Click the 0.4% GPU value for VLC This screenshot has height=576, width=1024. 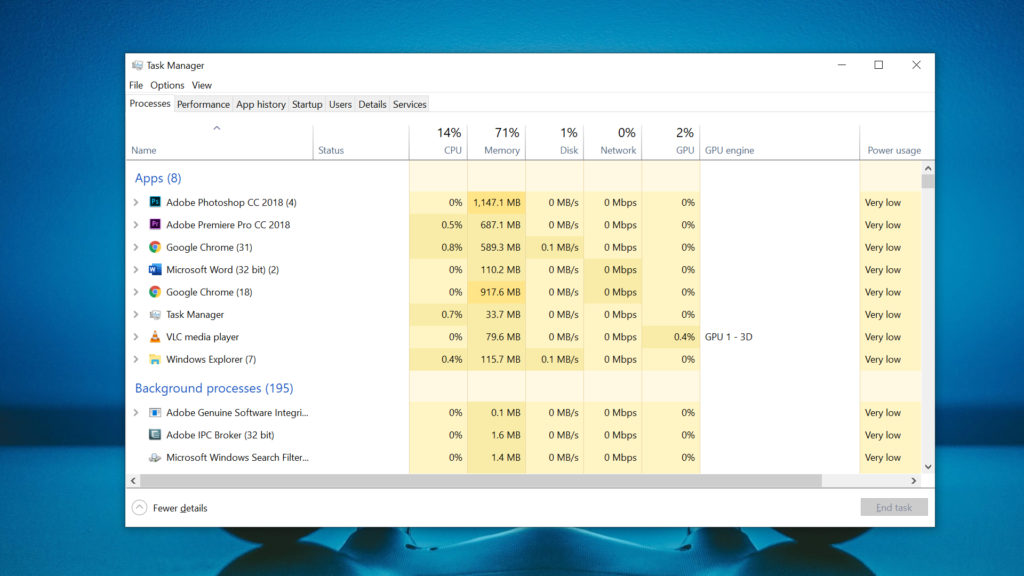click(x=671, y=337)
